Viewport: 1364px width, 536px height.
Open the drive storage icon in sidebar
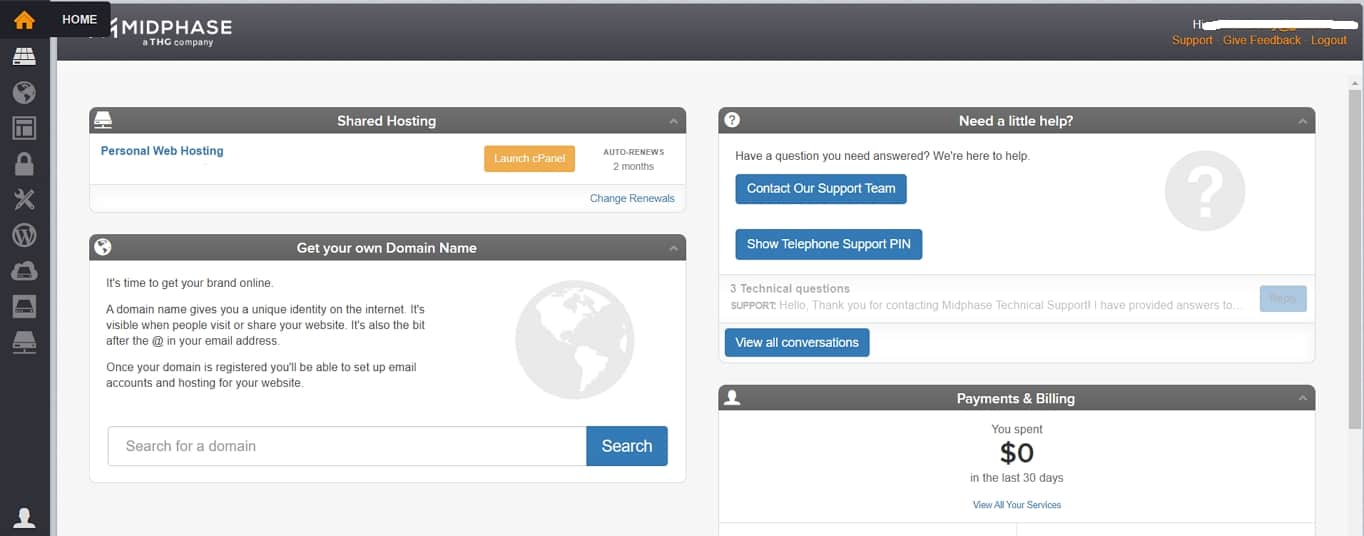(x=24, y=306)
